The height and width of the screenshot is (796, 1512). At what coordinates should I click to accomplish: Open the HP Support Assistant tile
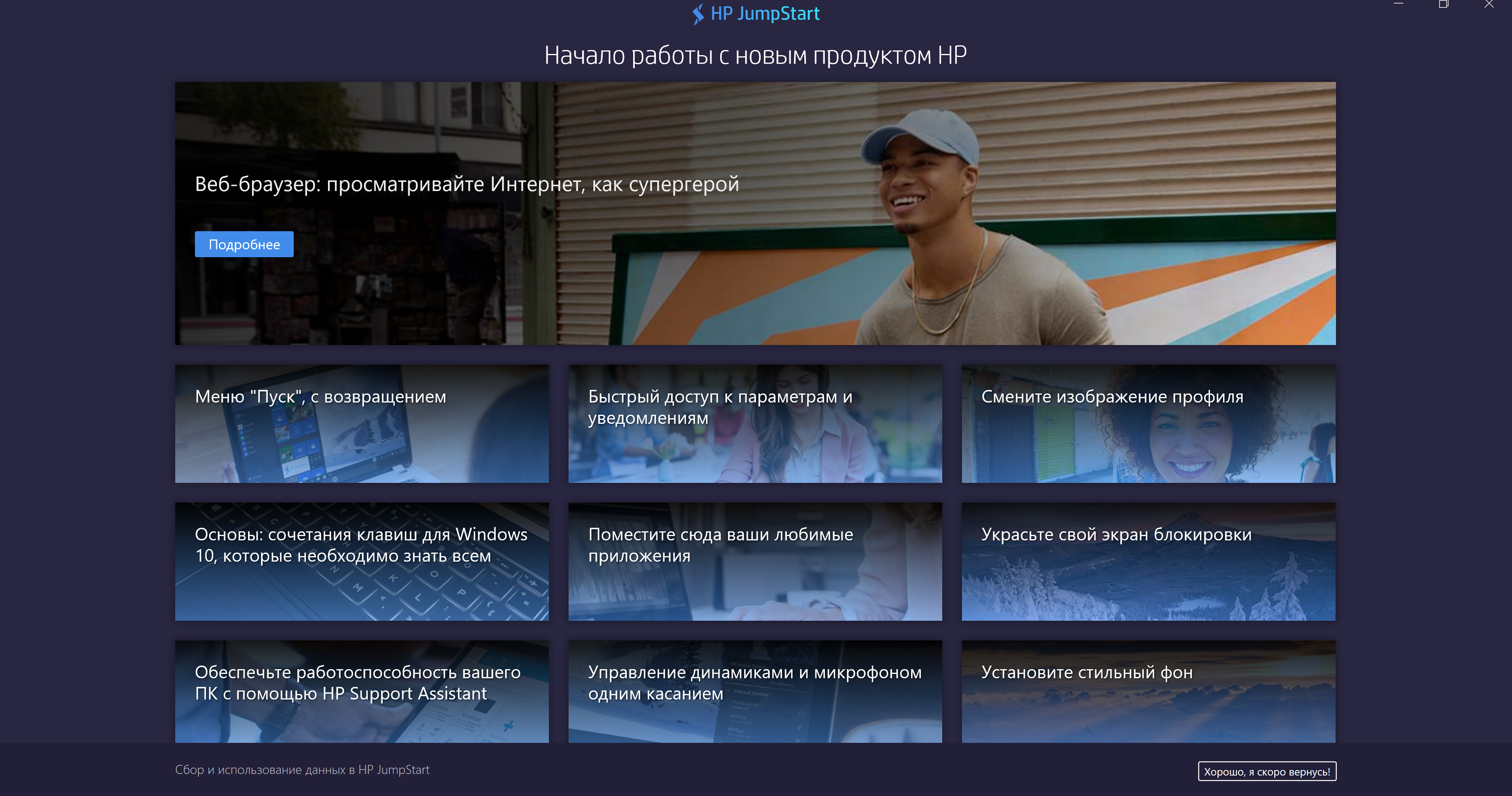[361, 692]
